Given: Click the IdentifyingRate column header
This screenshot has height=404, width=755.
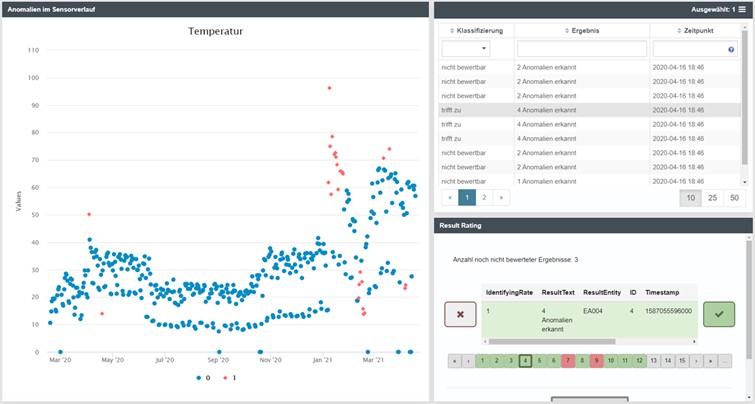Looking at the screenshot, I should click(509, 292).
